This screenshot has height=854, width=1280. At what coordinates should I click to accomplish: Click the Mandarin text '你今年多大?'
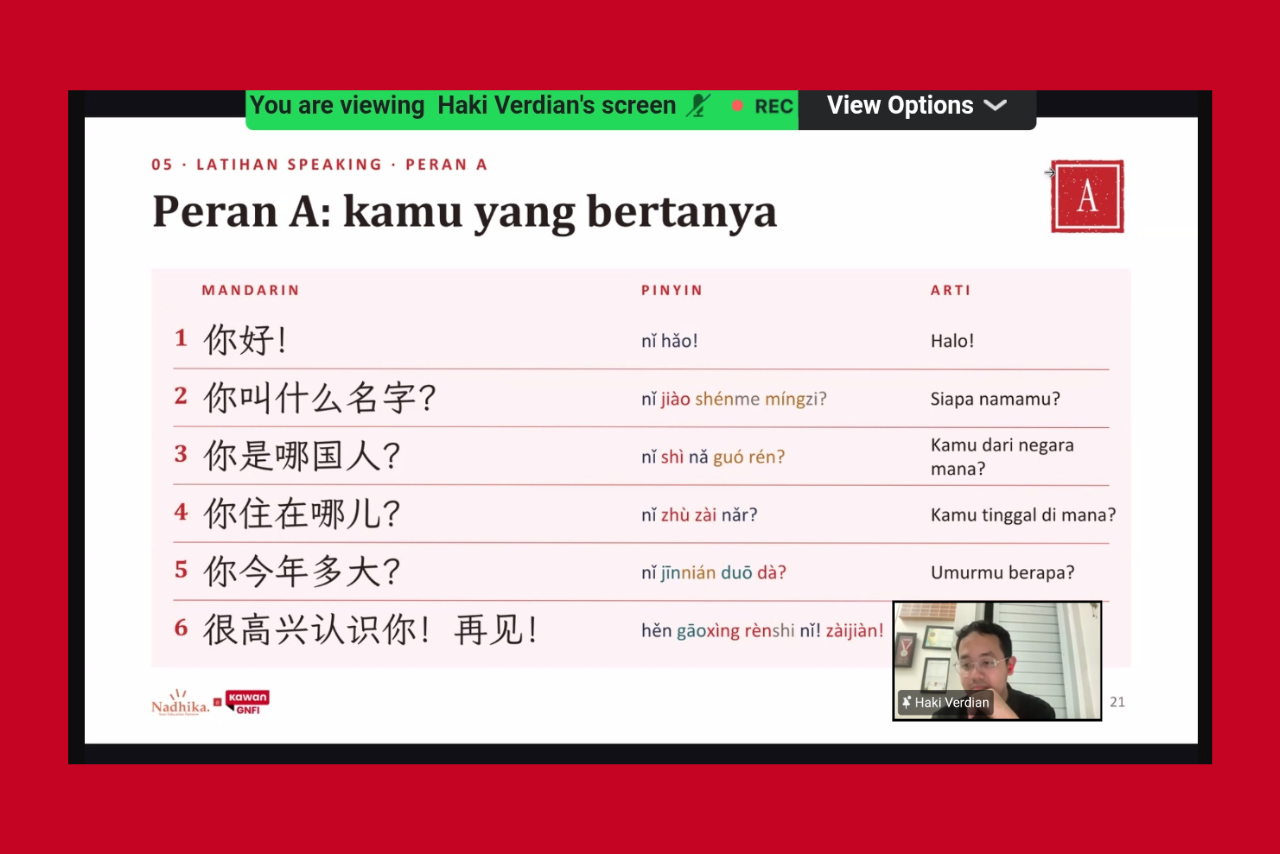coord(302,572)
